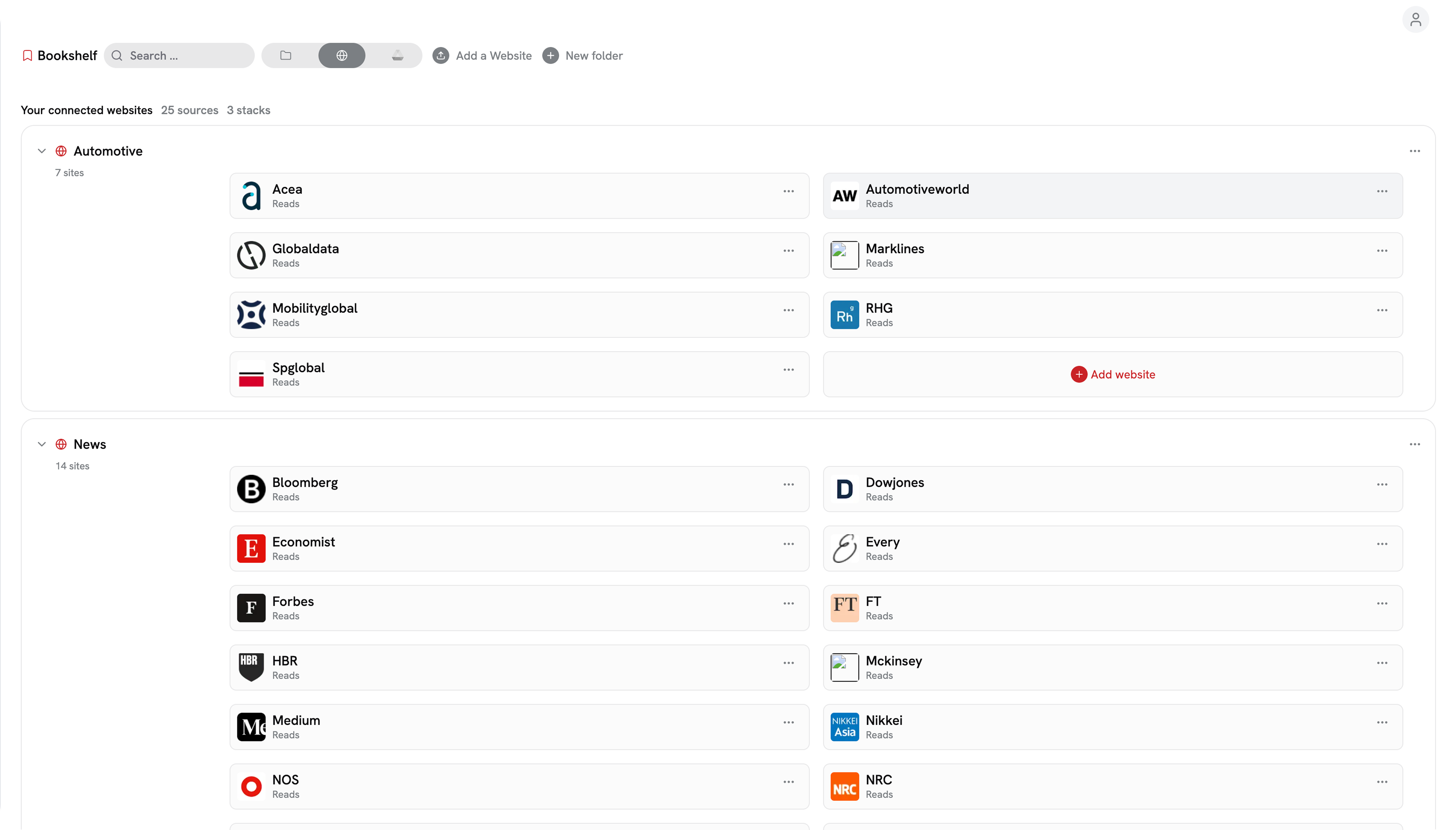Switch to the globe websites tab

coord(342,55)
